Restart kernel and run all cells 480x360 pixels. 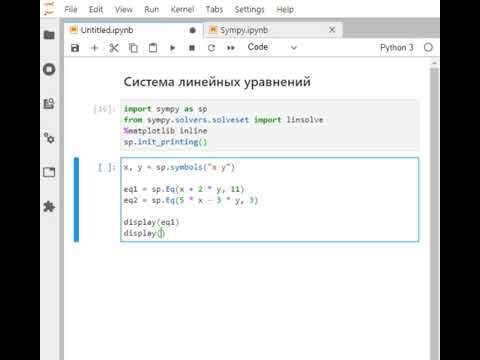pyautogui.click(x=231, y=48)
